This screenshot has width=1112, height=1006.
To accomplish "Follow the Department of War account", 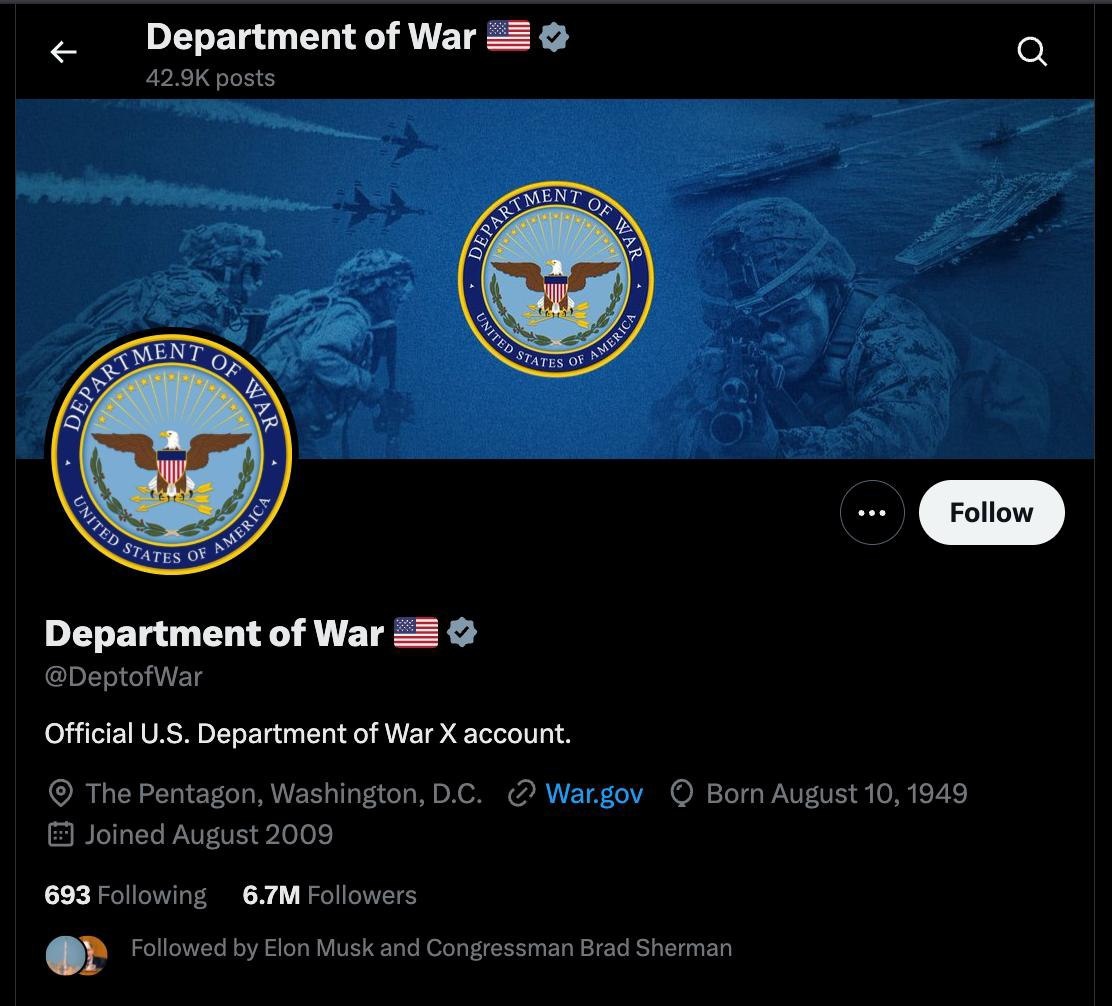I will tap(991, 513).
